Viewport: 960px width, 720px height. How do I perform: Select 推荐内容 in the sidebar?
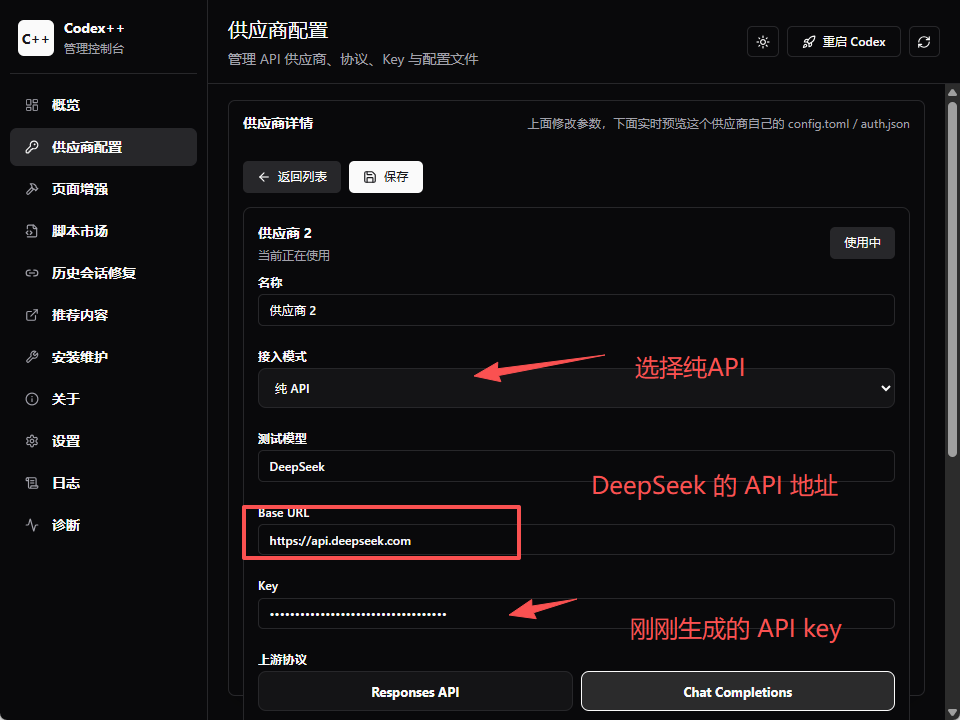tap(103, 315)
